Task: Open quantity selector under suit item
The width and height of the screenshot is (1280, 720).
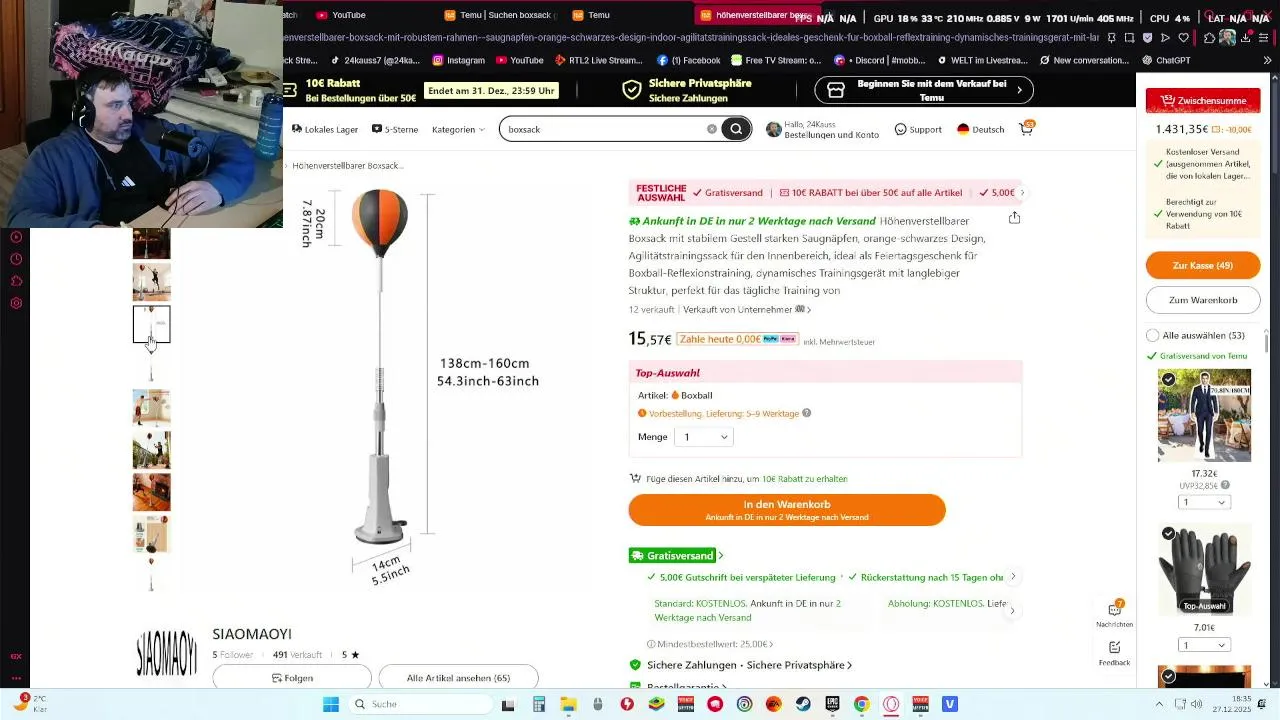Action: coord(1204,502)
